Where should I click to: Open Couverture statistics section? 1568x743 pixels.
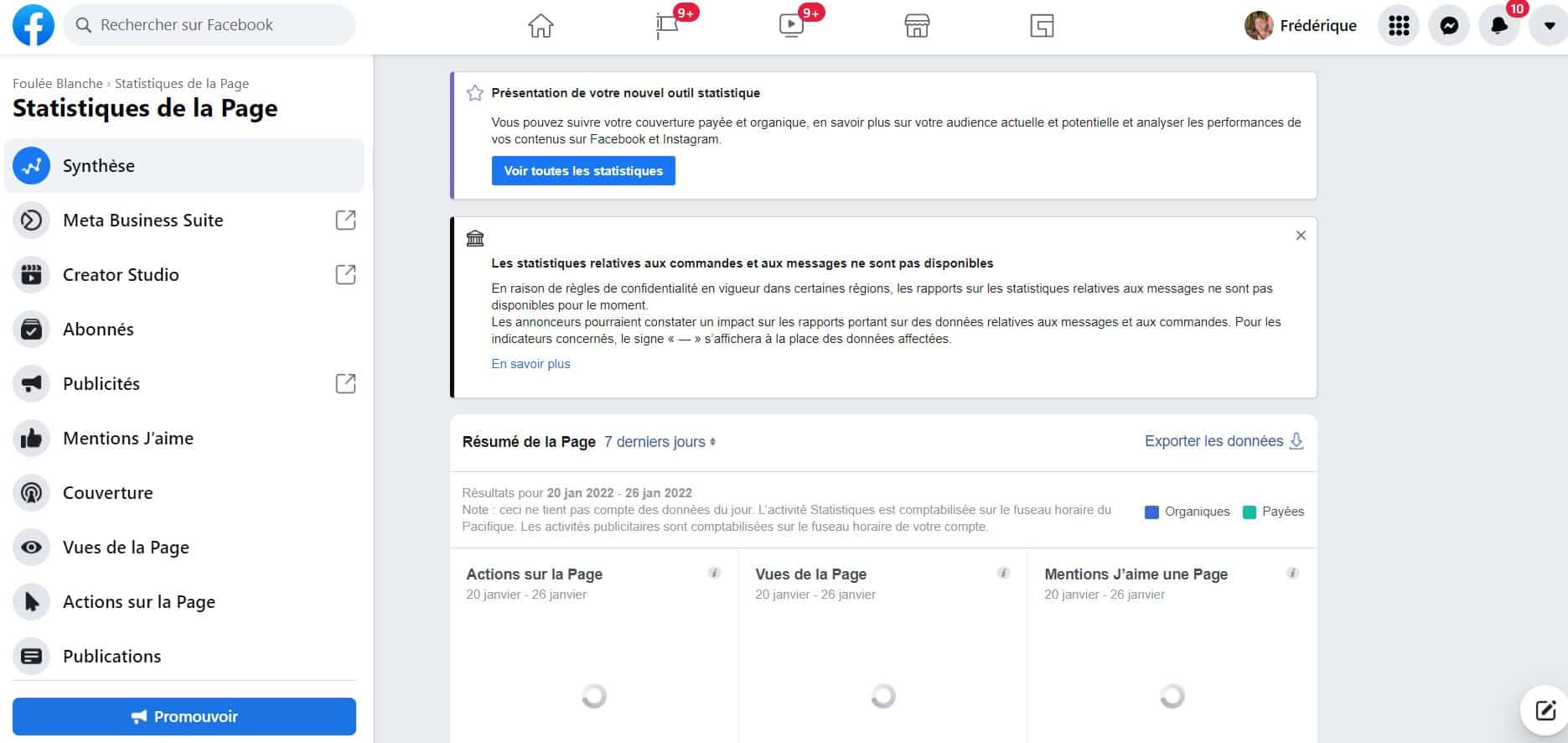coord(107,493)
